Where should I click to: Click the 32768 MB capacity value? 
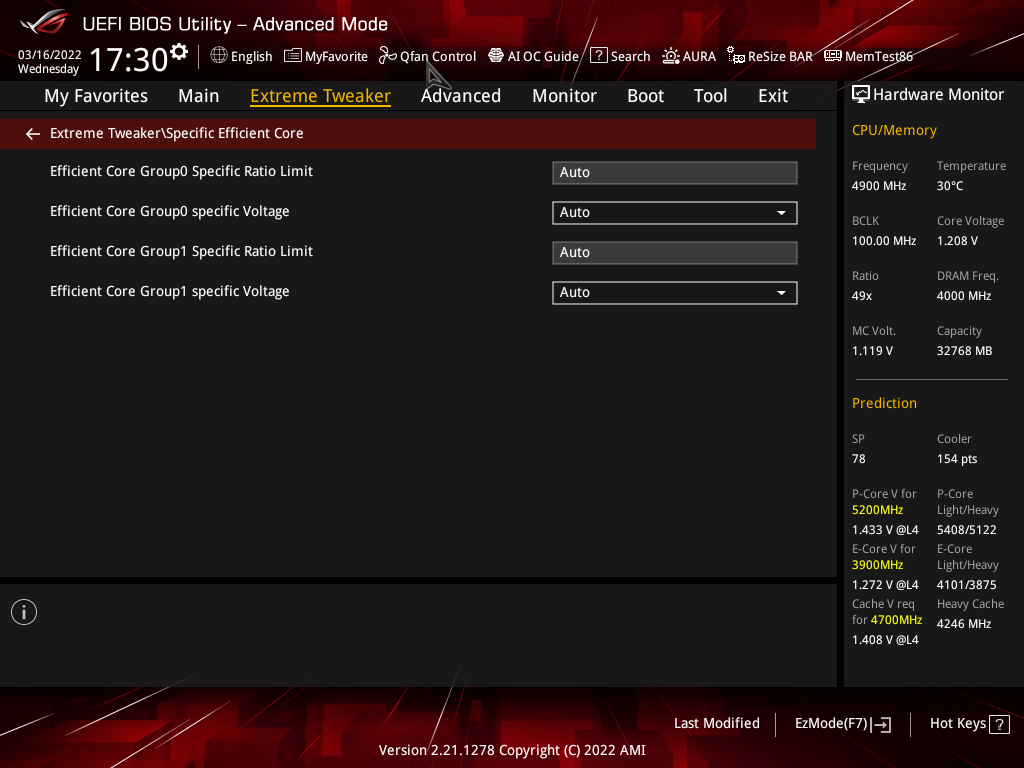point(964,351)
